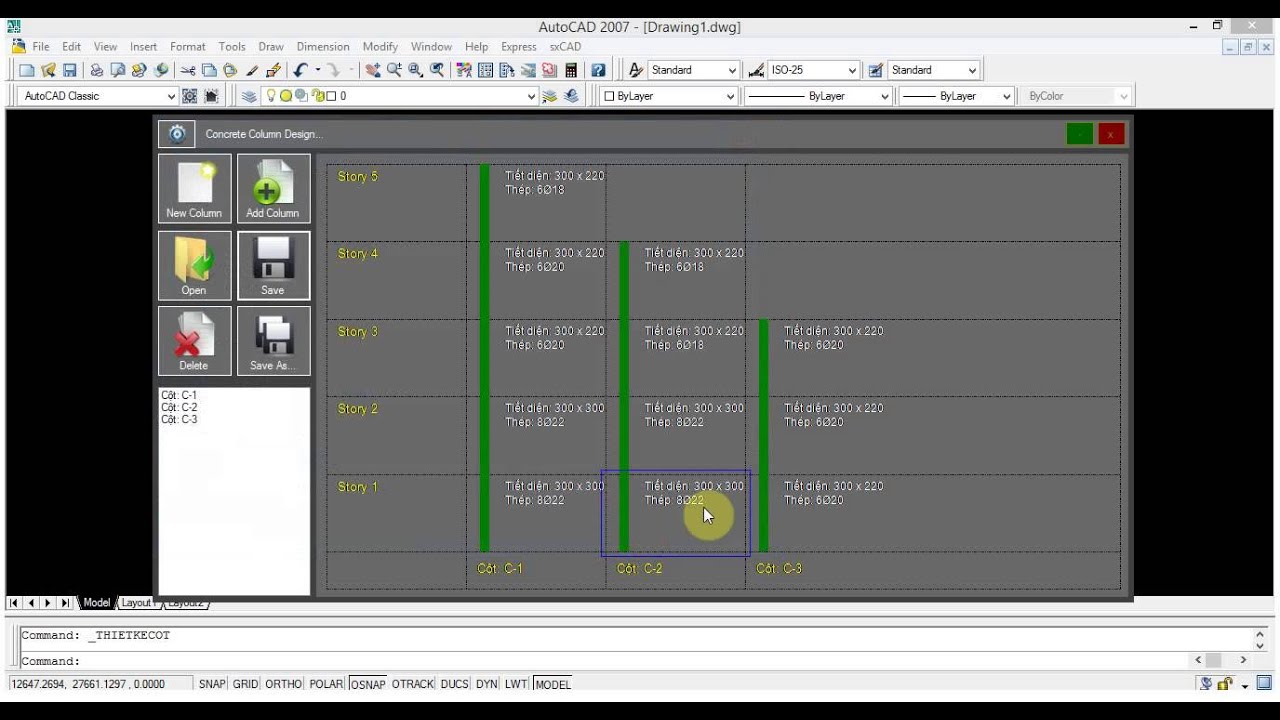Click the Save button in column panel
This screenshot has height=720, width=1280.
pyautogui.click(x=274, y=265)
